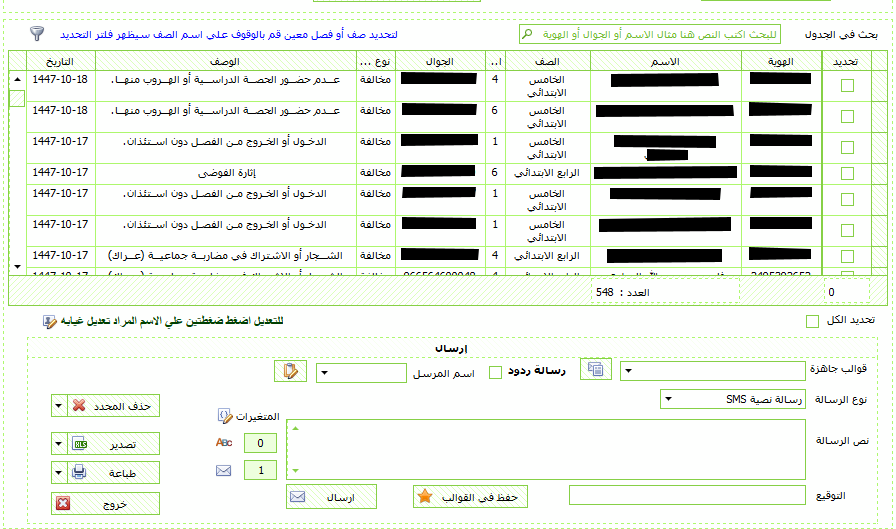The height and width of the screenshot is (529, 896).
Task: Click حفظ في القوالب save template button
Action: tap(470, 496)
